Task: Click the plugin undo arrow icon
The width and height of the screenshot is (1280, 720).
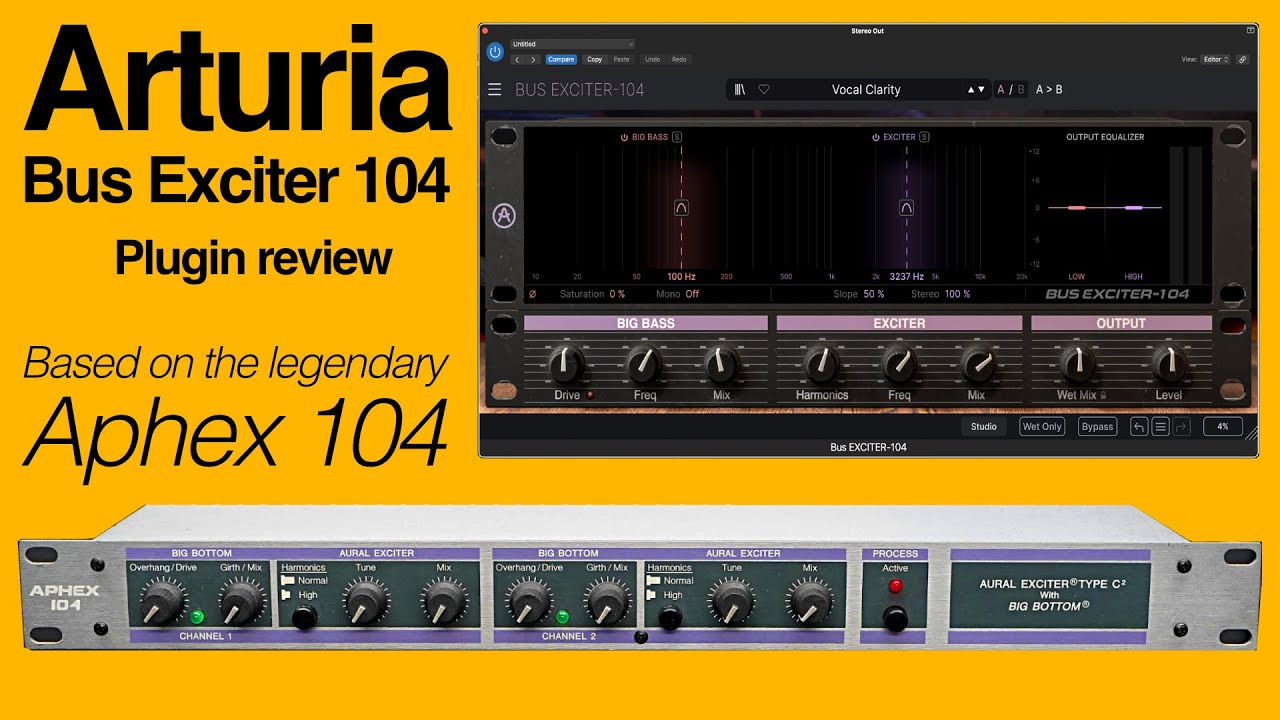Action: [x=1139, y=427]
